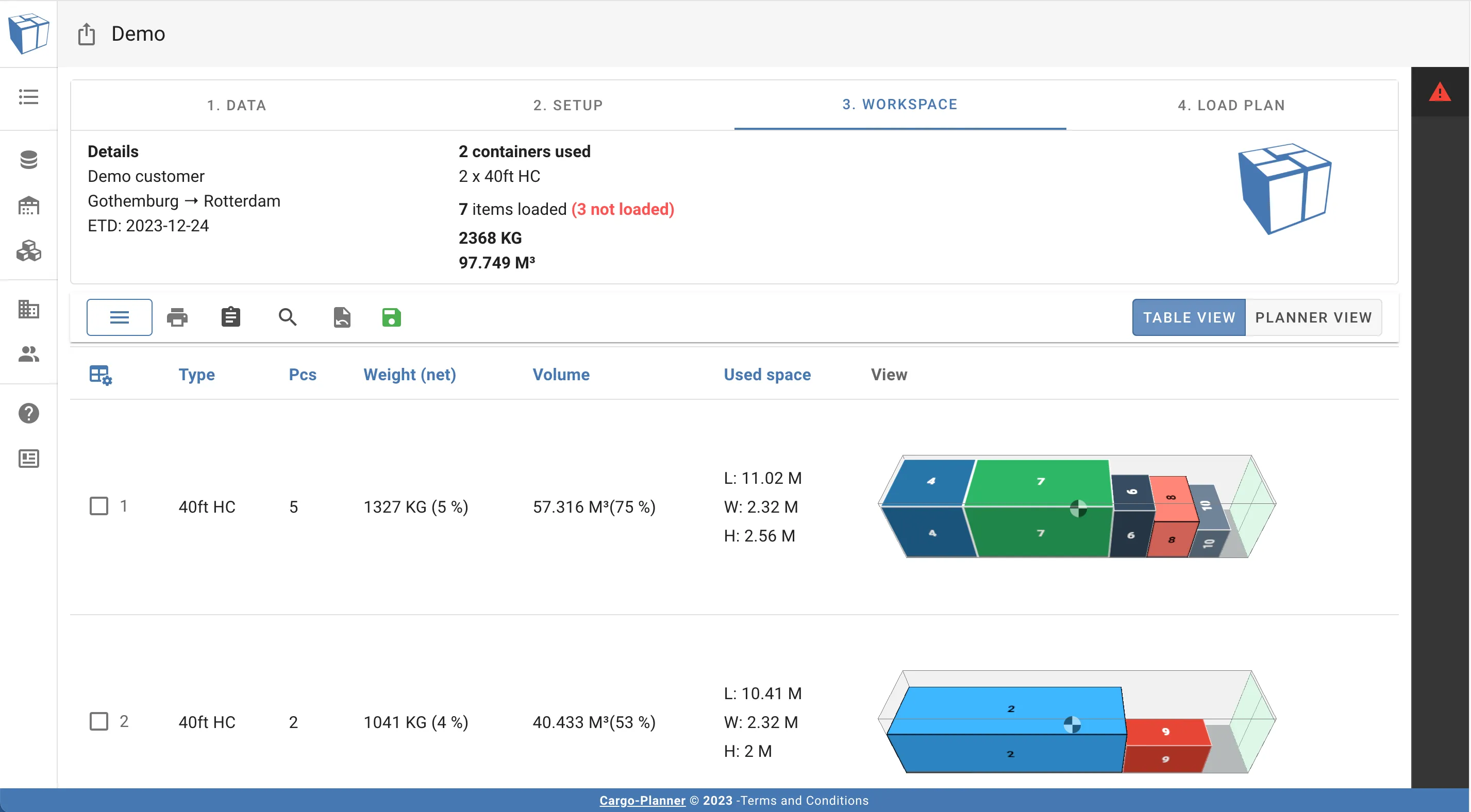
Task: Click the stacked boxes sidebar icon
Action: pyautogui.click(x=28, y=251)
